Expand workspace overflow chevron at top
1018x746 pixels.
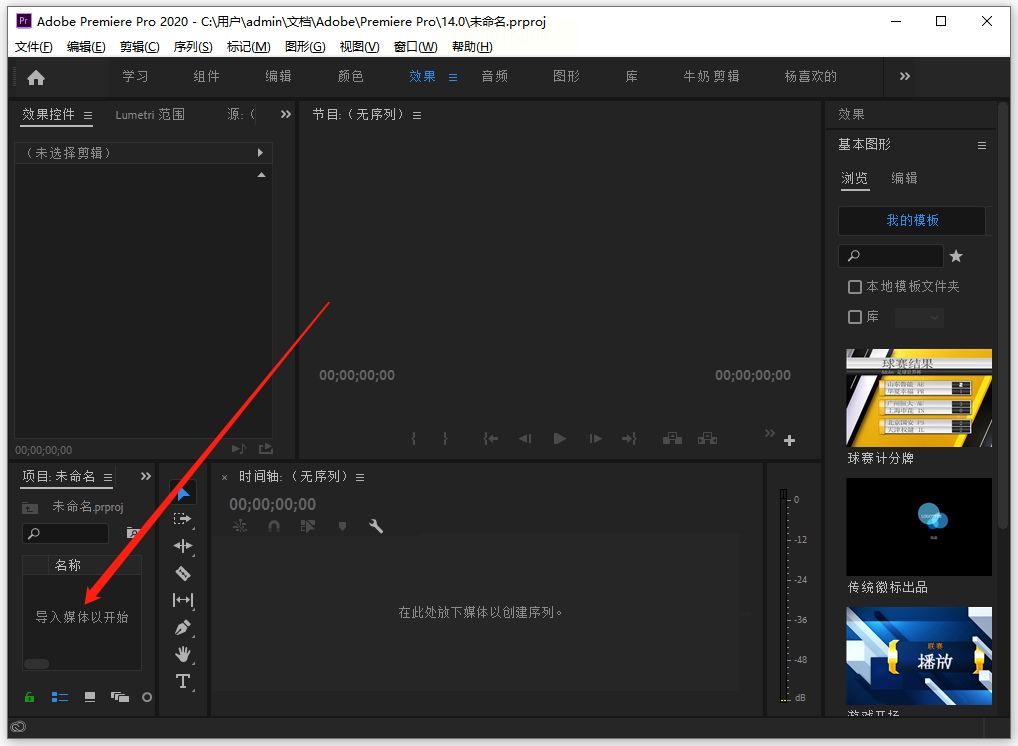pyautogui.click(x=905, y=76)
